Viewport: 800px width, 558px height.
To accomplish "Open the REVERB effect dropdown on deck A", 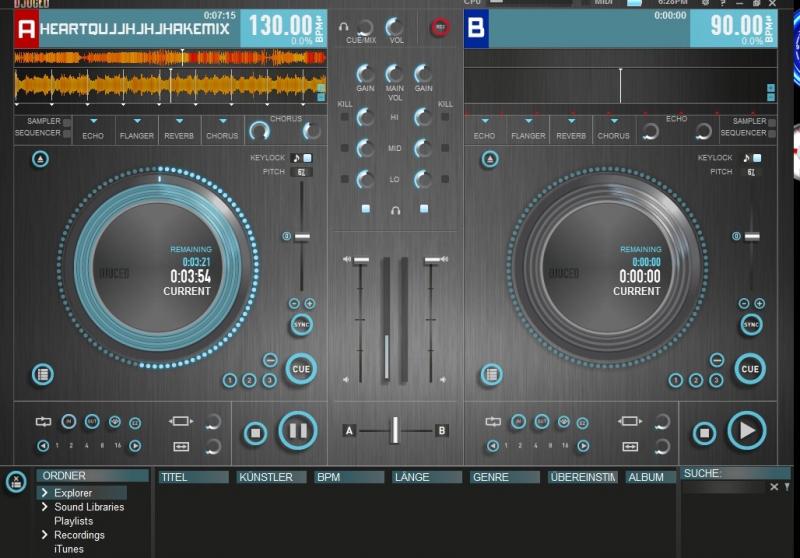I will pyautogui.click(x=179, y=121).
